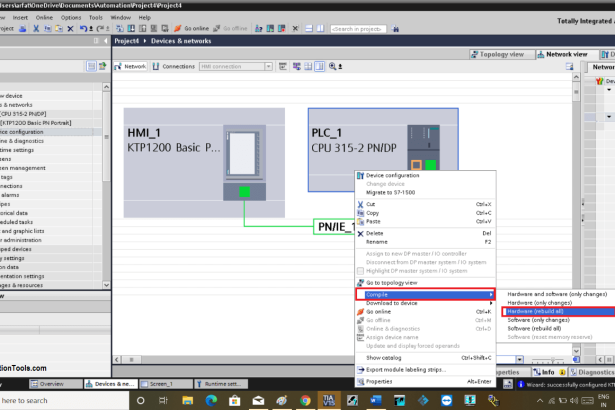
Task: Toggle the Connections mode button
Action: (174, 66)
